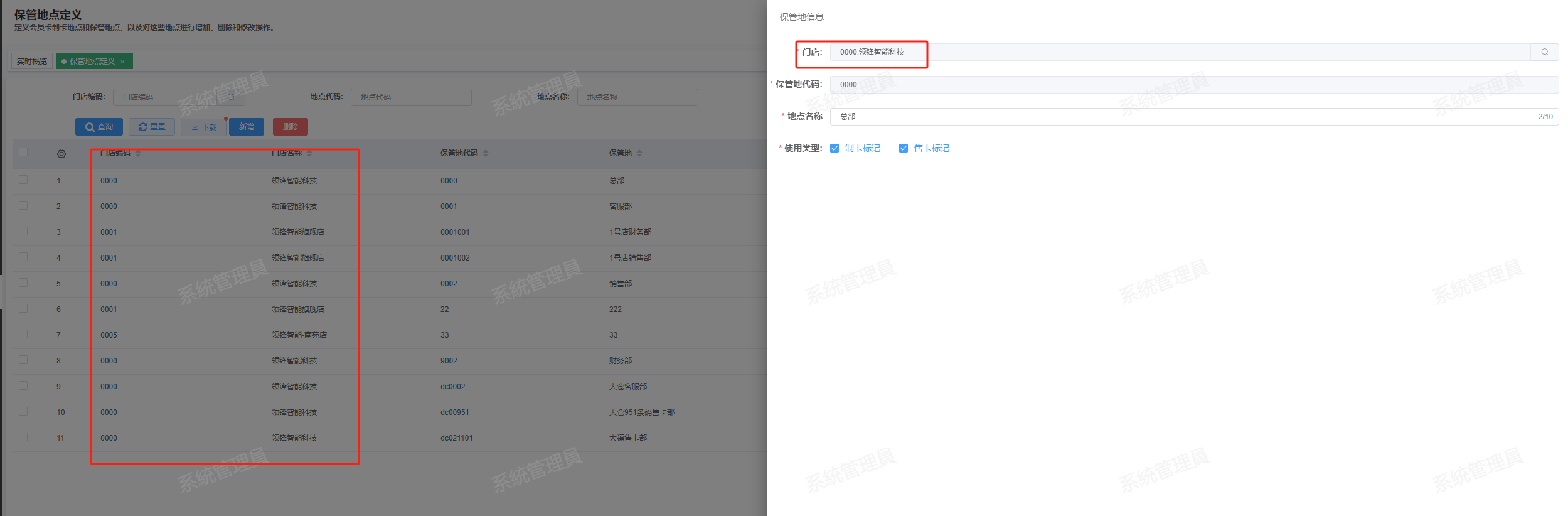Screen dimensions: 1568x516
Task: Click the 制卡标记 label text
Action: point(863,148)
